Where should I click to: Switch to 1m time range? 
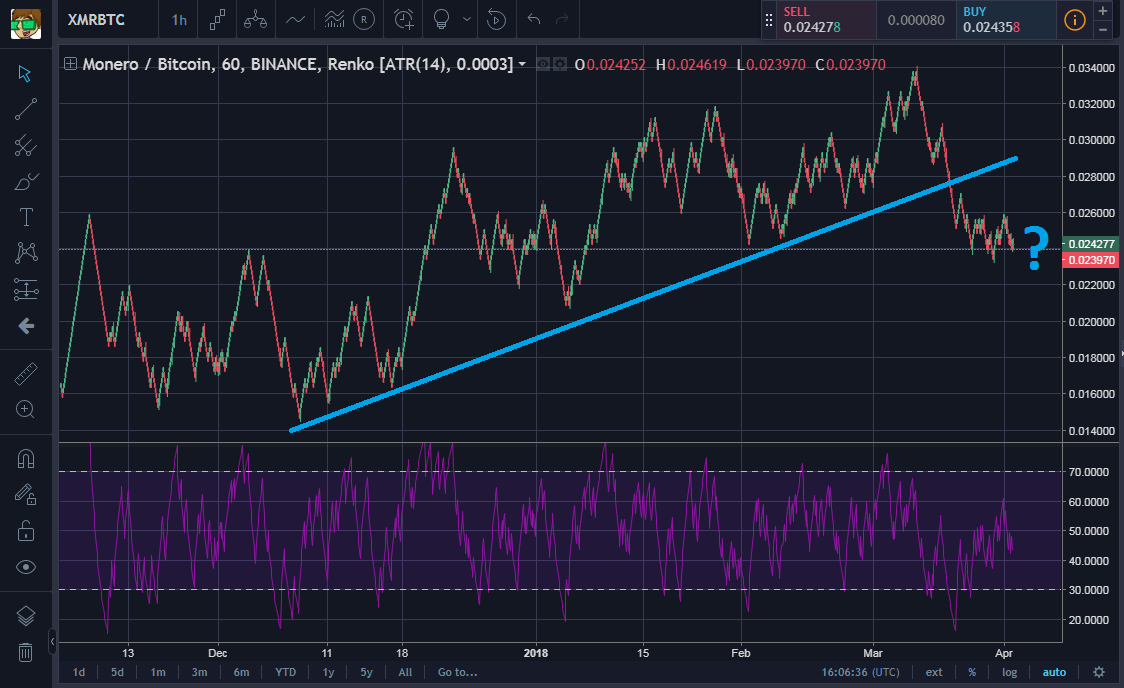coord(158,672)
